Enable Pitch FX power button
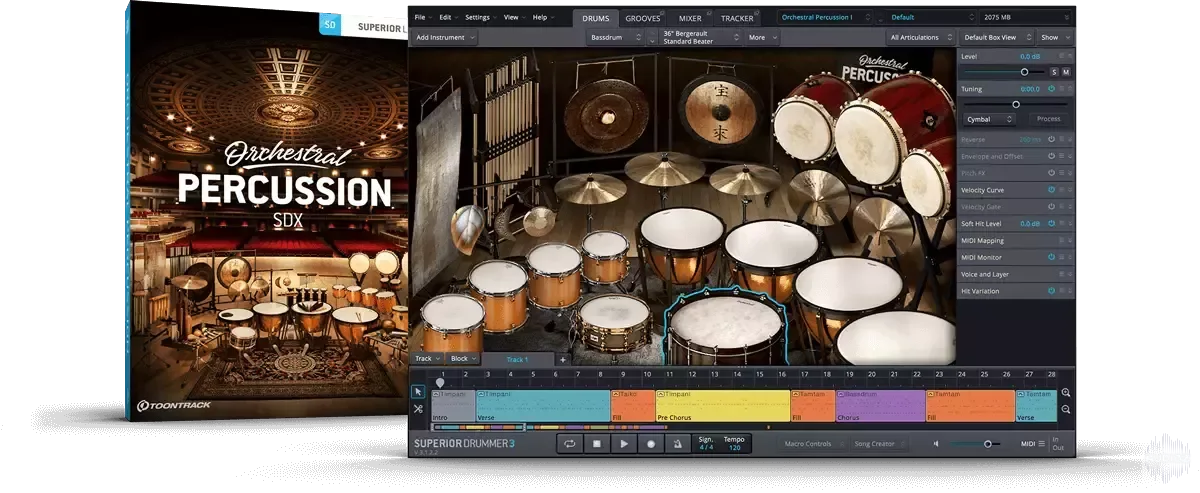Screen dimensions: 1200x493 click(x=1052, y=173)
